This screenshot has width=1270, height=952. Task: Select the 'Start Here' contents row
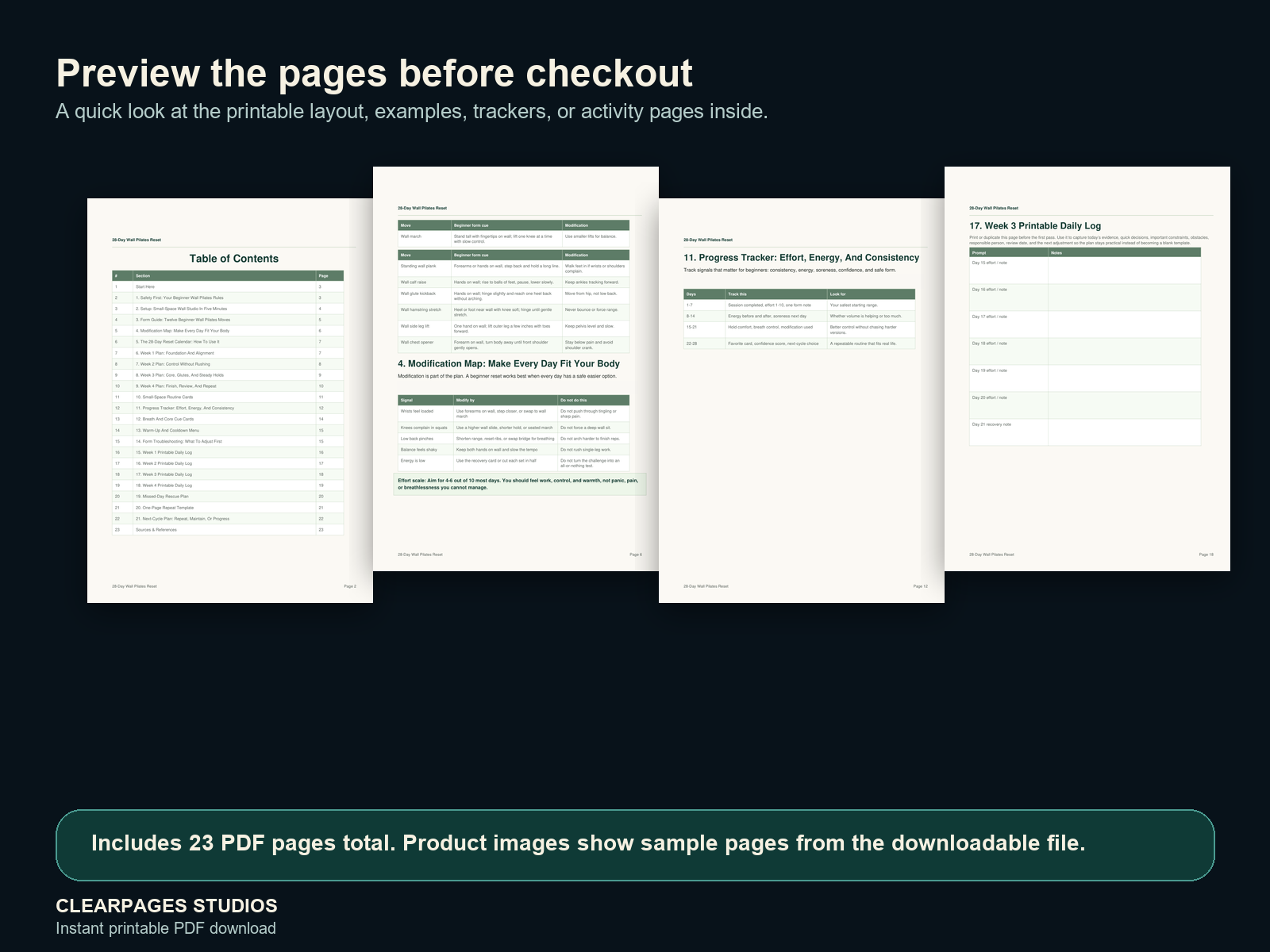click(228, 286)
